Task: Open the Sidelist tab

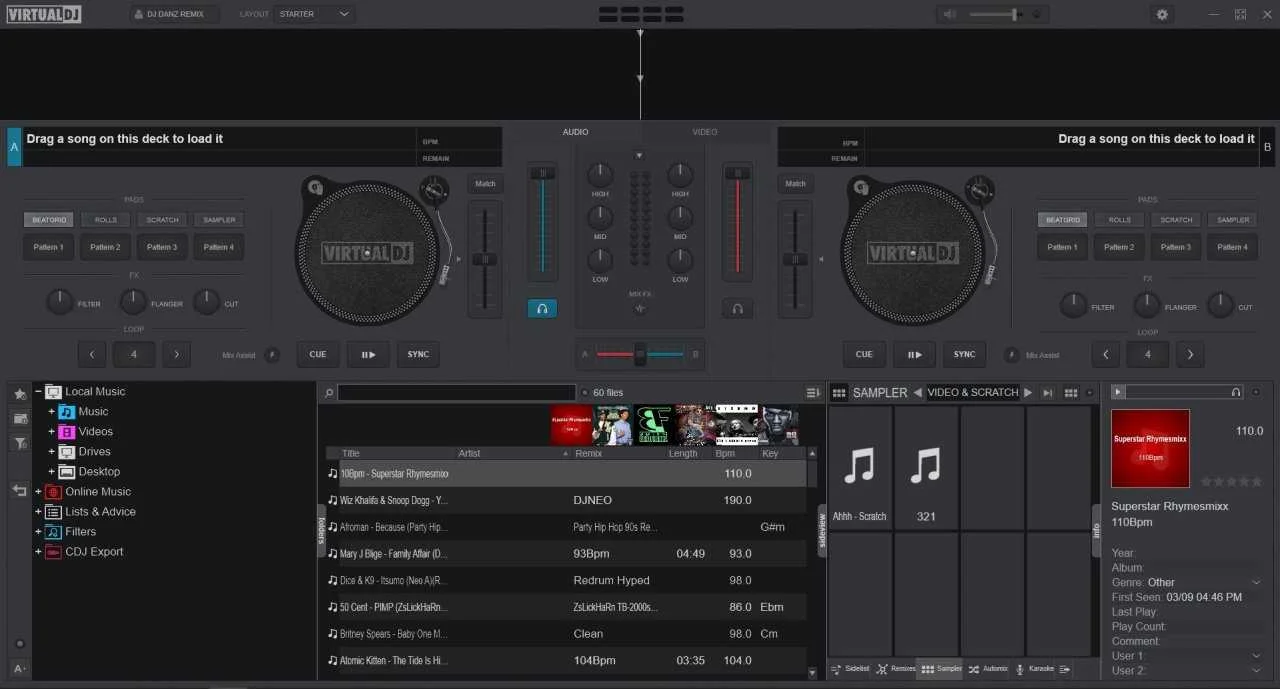Action: (850, 668)
